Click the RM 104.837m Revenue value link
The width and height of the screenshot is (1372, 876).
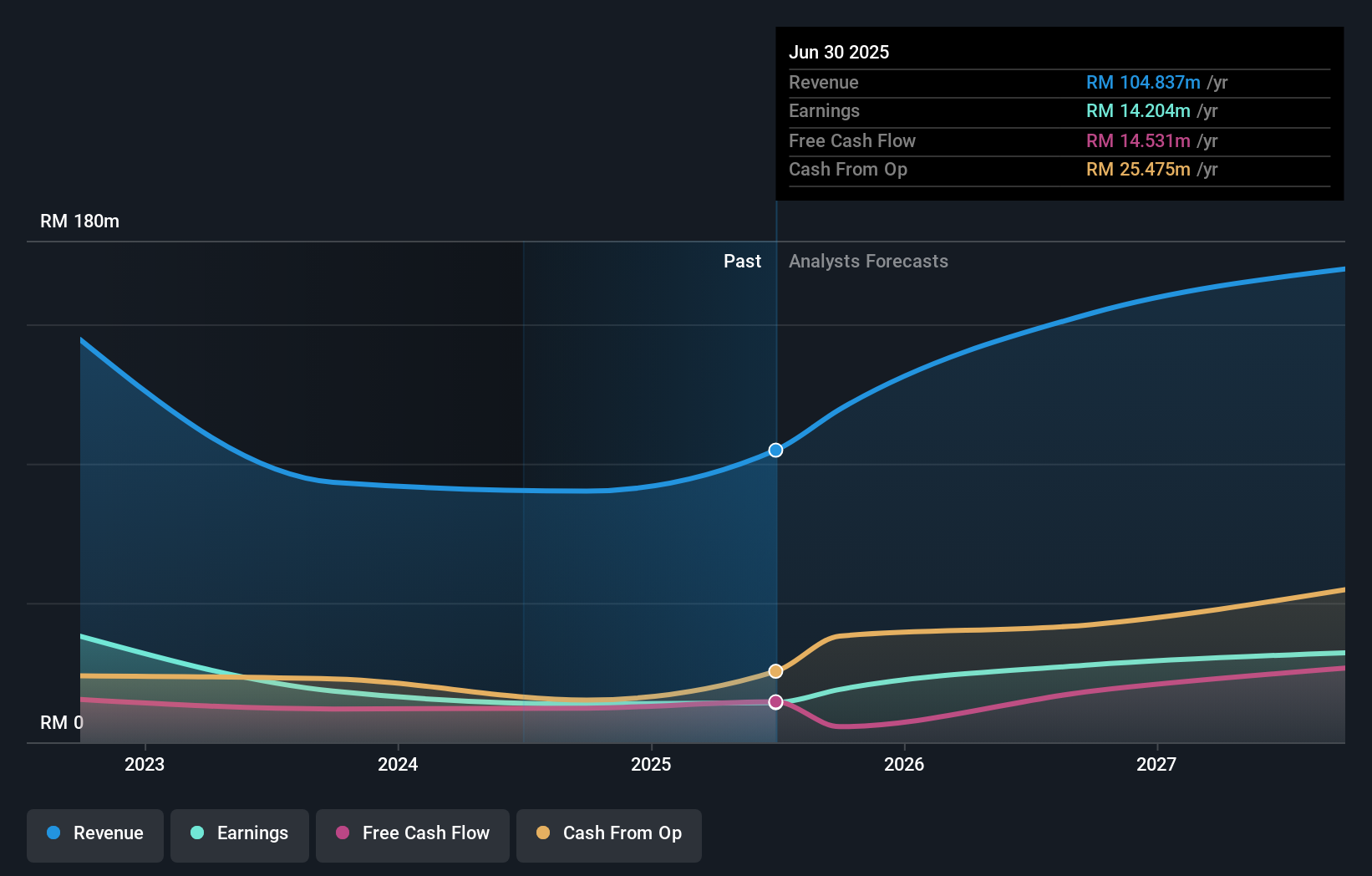tap(1141, 83)
